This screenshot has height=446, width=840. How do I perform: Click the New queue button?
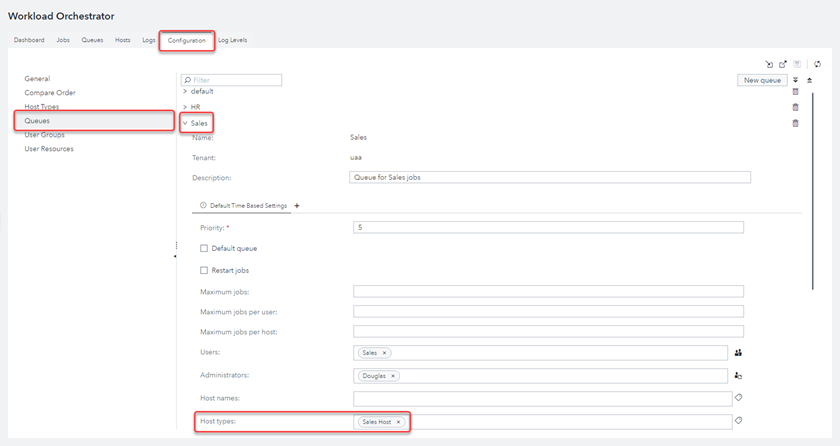pos(763,80)
